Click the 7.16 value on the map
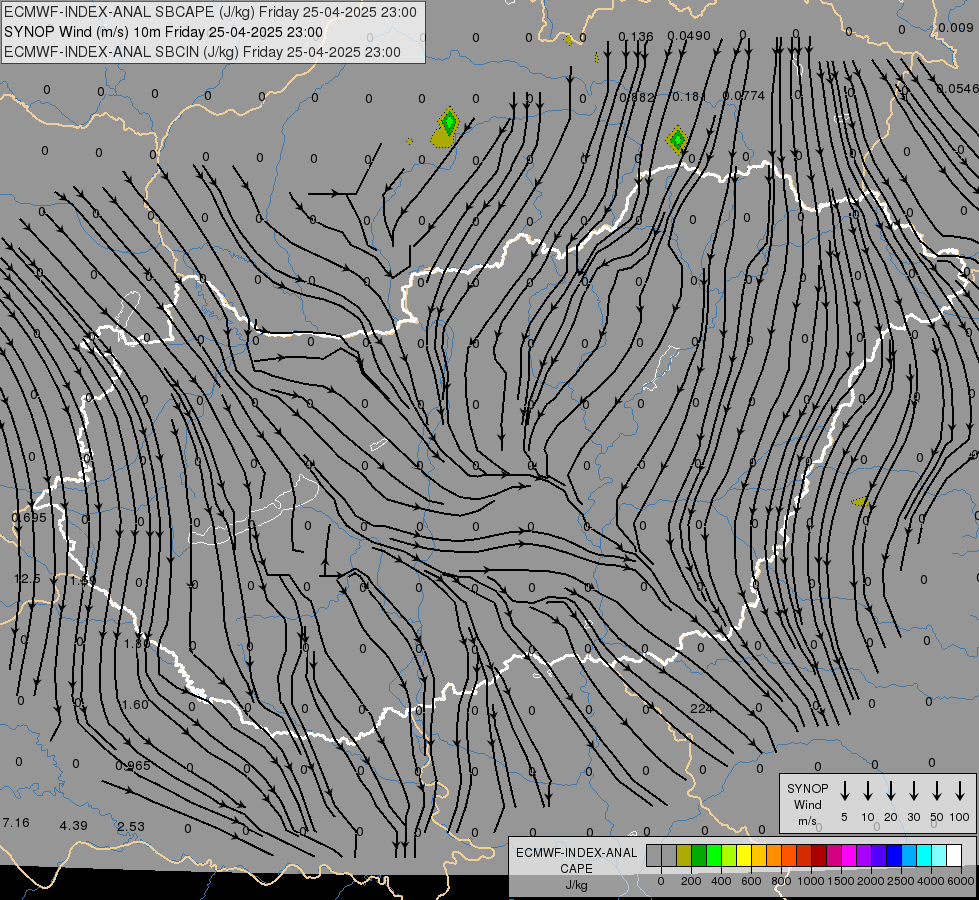979x900 pixels. click(x=16, y=823)
